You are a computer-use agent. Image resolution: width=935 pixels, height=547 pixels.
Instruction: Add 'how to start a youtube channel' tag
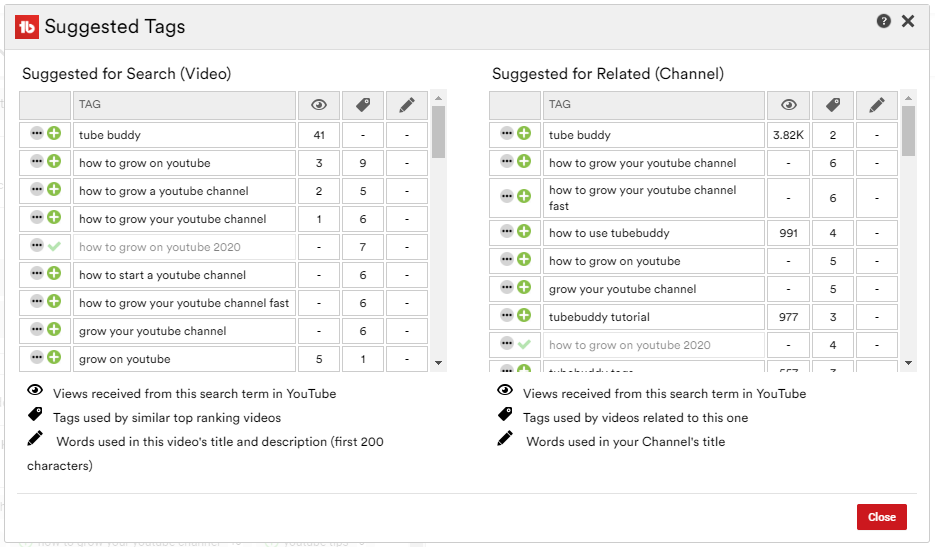[x=54, y=274]
